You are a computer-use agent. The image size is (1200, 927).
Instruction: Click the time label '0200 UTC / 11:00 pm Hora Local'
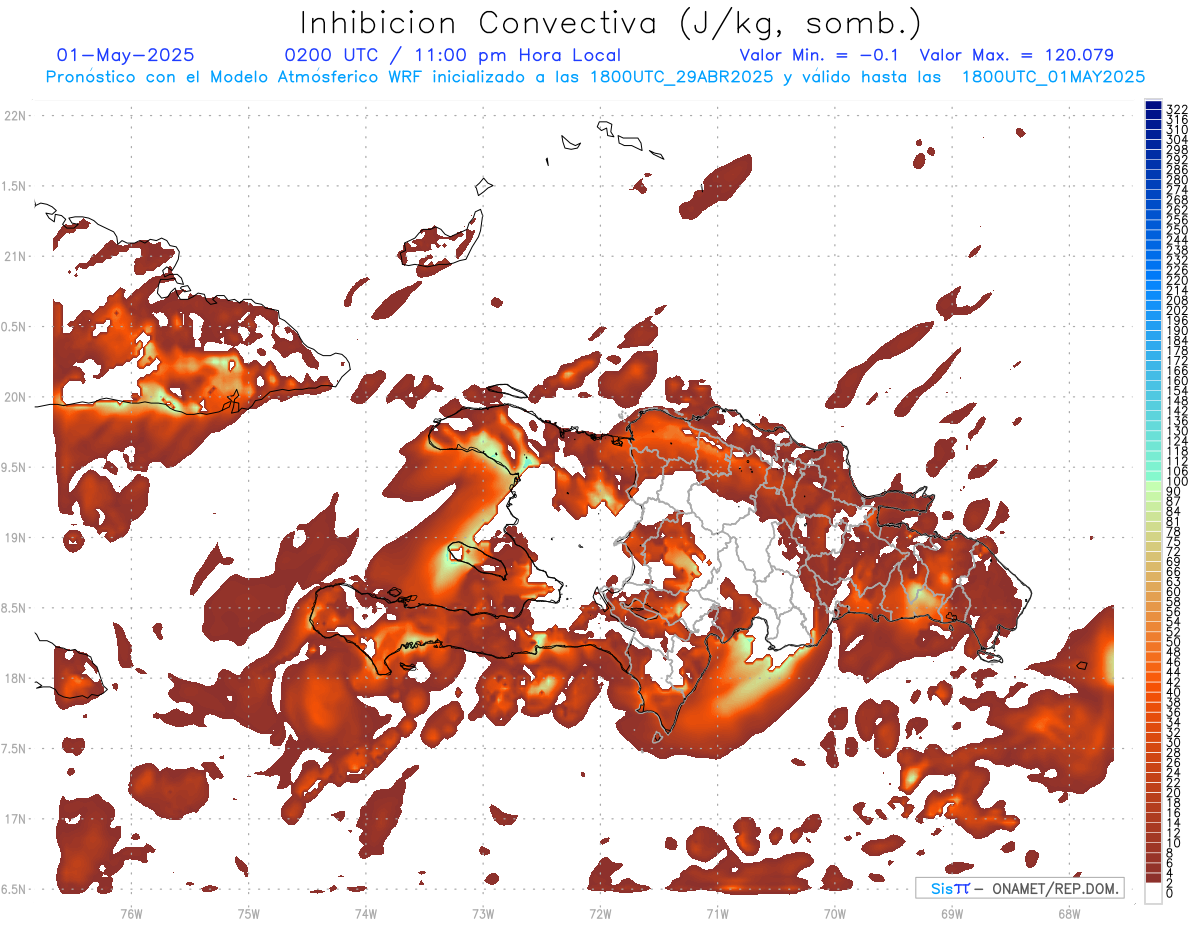pos(453,55)
